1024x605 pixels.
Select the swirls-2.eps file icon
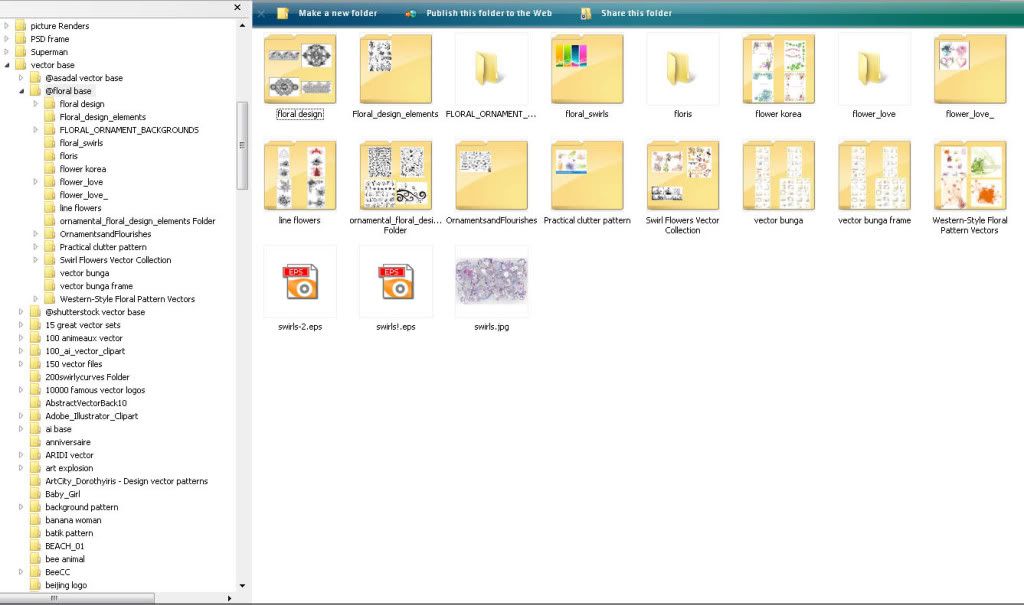click(x=300, y=282)
